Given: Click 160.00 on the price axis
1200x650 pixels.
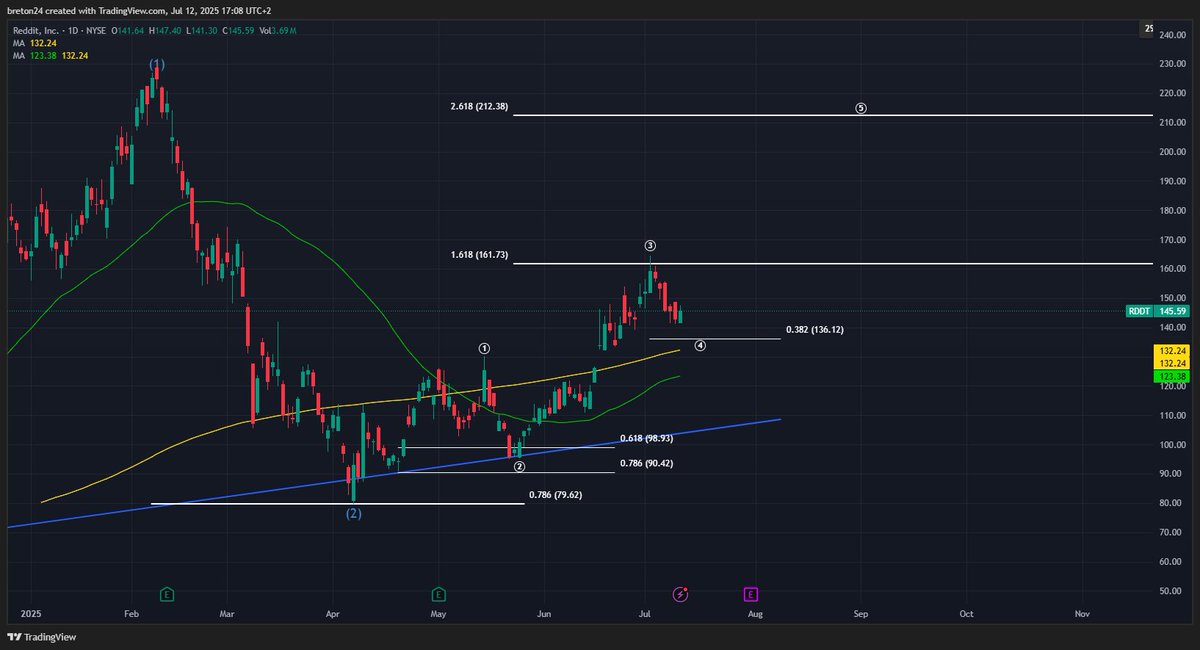Looking at the screenshot, I should [1171, 269].
